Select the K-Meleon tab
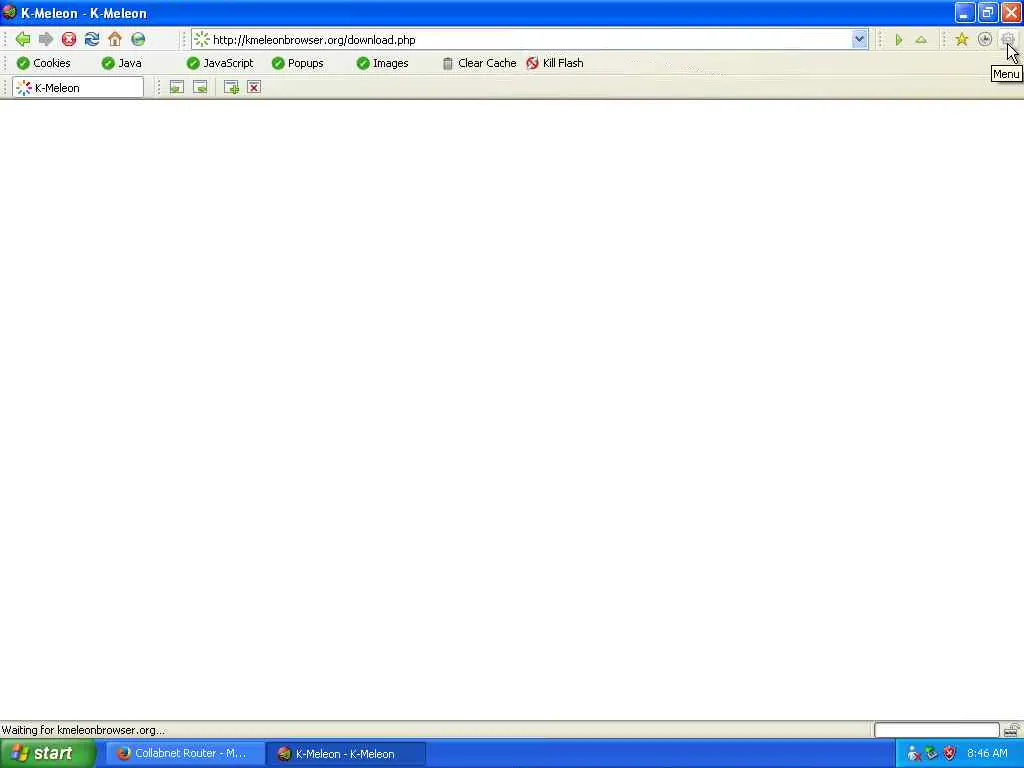The image size is (1024, 768). click(78, 88)
